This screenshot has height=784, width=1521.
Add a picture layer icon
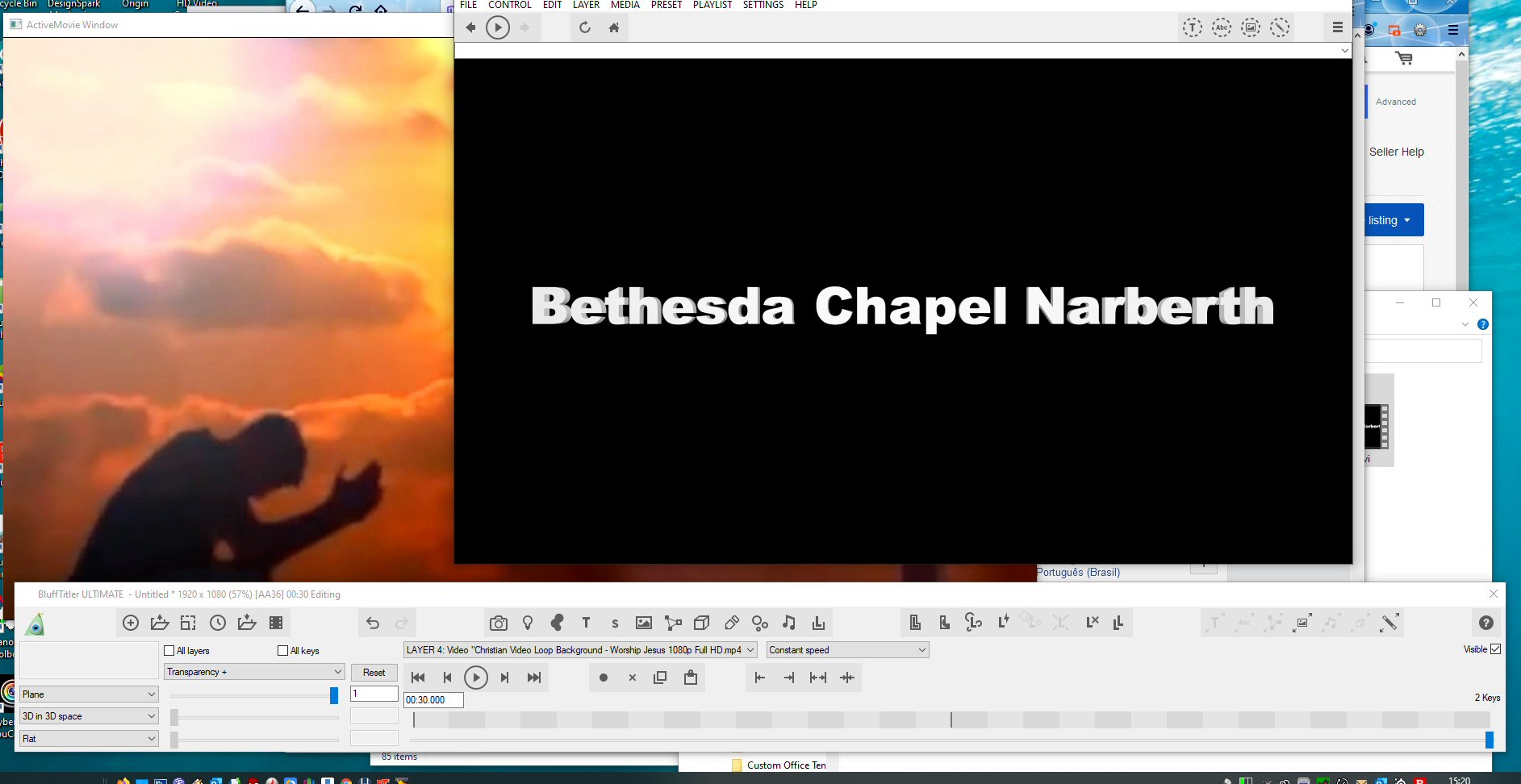tap(644, 623)
